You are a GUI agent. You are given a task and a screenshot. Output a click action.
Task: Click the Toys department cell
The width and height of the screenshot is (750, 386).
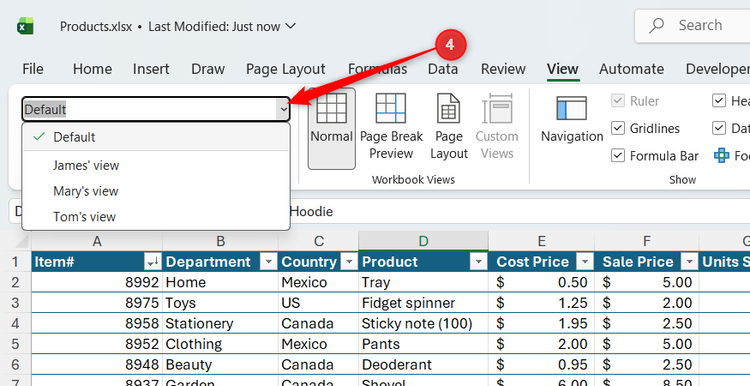221,303
